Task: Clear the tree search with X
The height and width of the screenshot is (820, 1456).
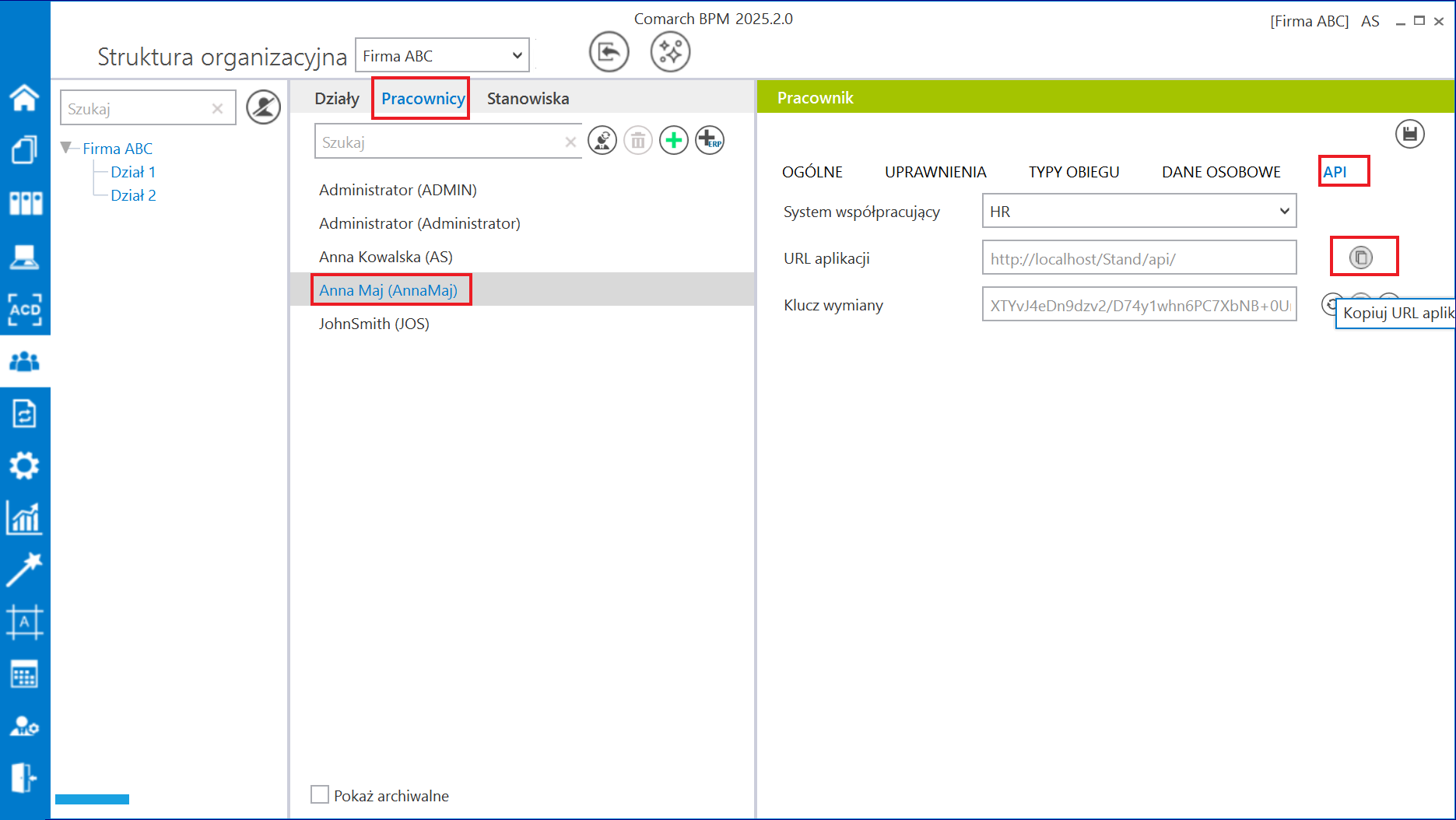Action: coord(218,108)
